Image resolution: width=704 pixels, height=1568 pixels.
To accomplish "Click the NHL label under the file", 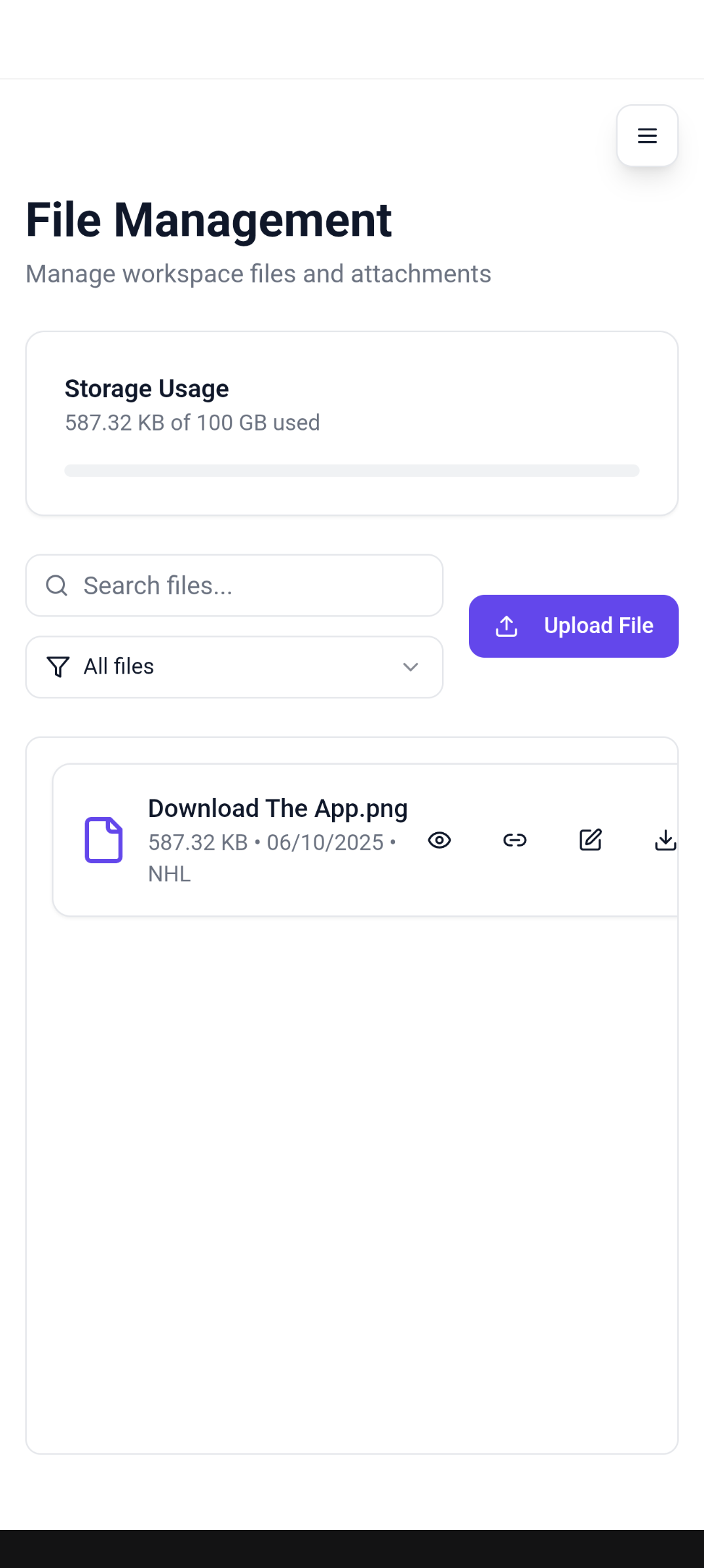I will point(170,874).
